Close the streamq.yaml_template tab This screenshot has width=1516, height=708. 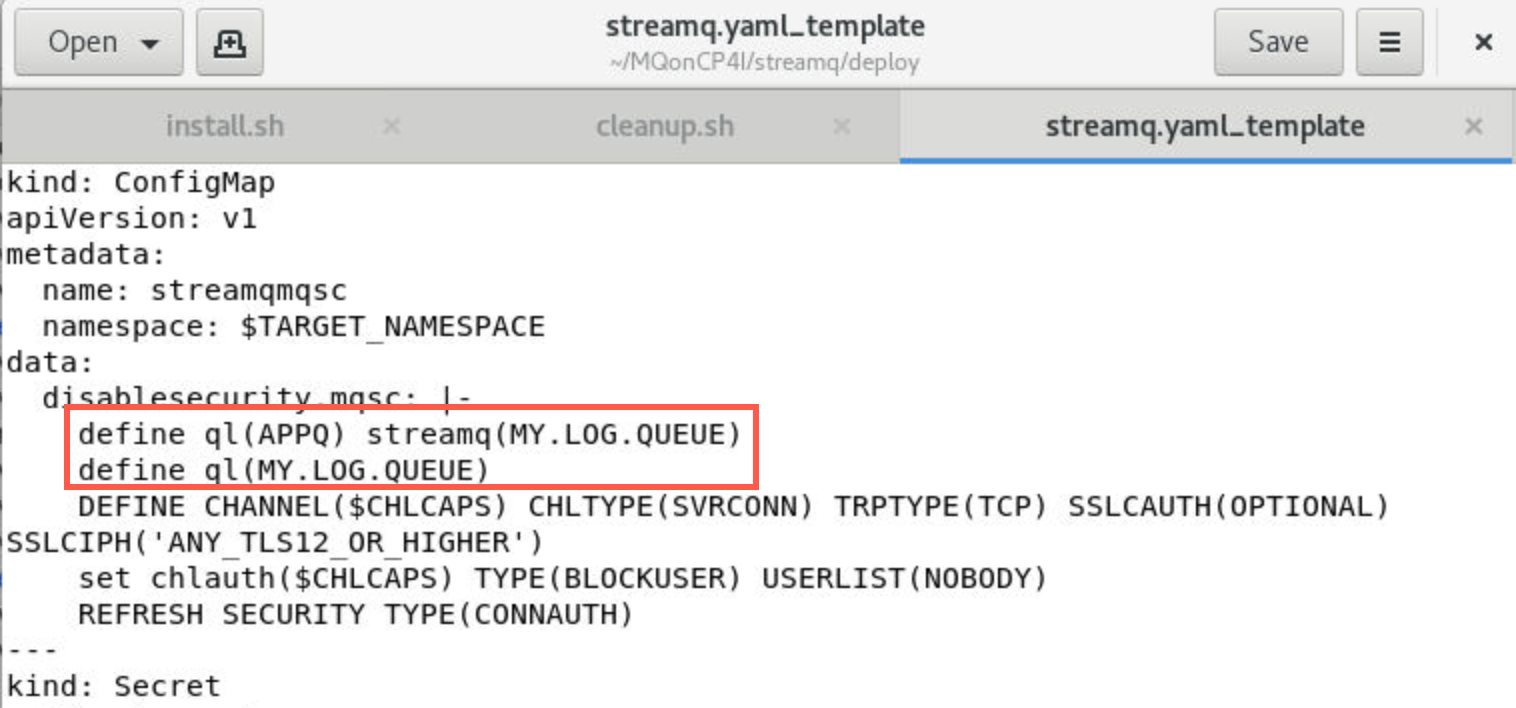tap(1473, 127)
